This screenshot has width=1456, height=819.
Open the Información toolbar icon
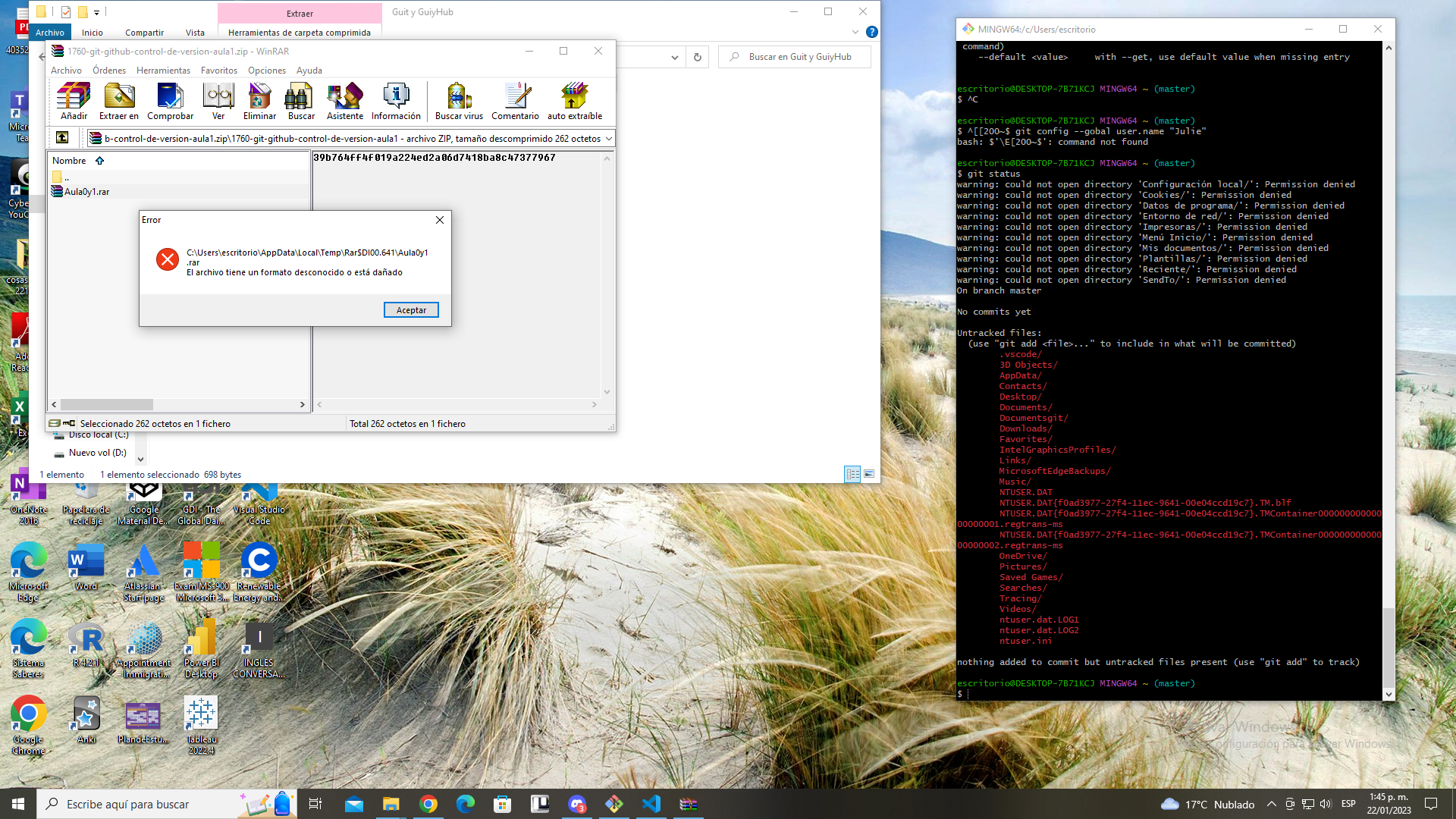[x=396, y=101]
